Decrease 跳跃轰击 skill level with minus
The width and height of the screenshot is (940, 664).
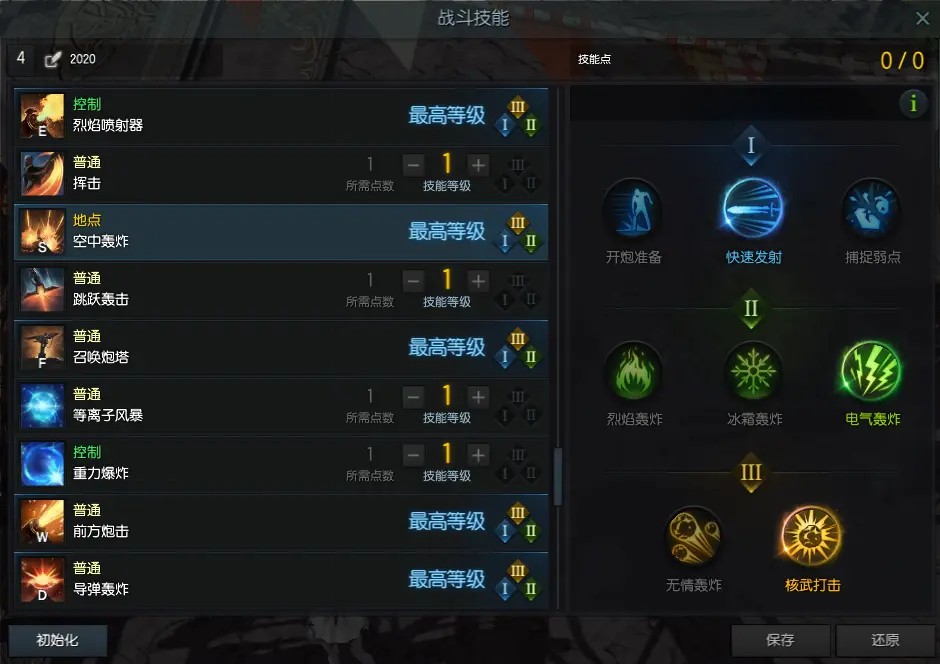(413, 280)
